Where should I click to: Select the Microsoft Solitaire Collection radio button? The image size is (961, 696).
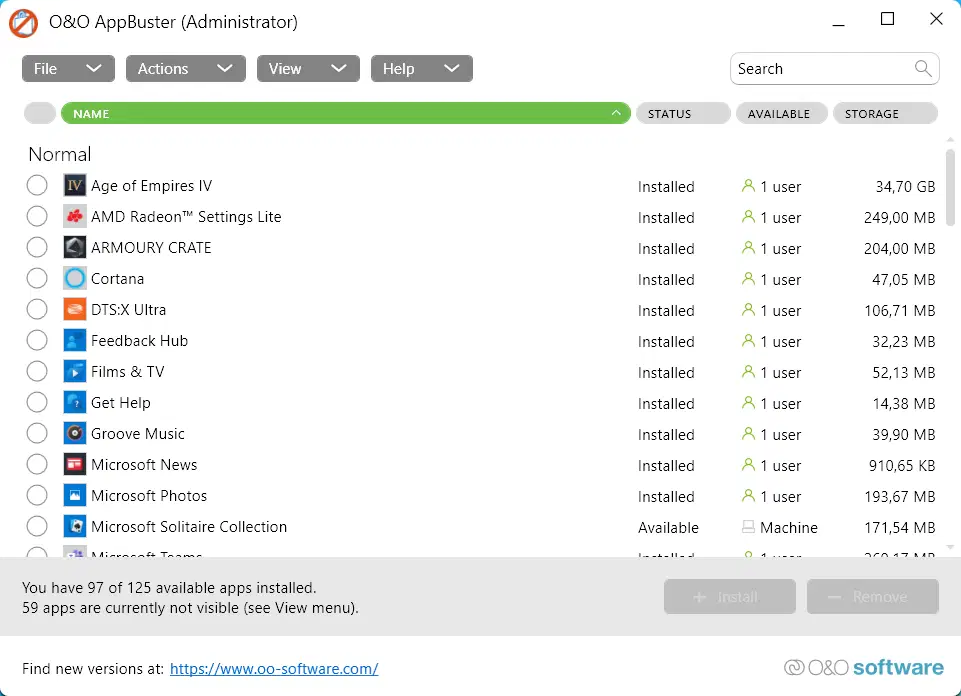click(37, 527)
